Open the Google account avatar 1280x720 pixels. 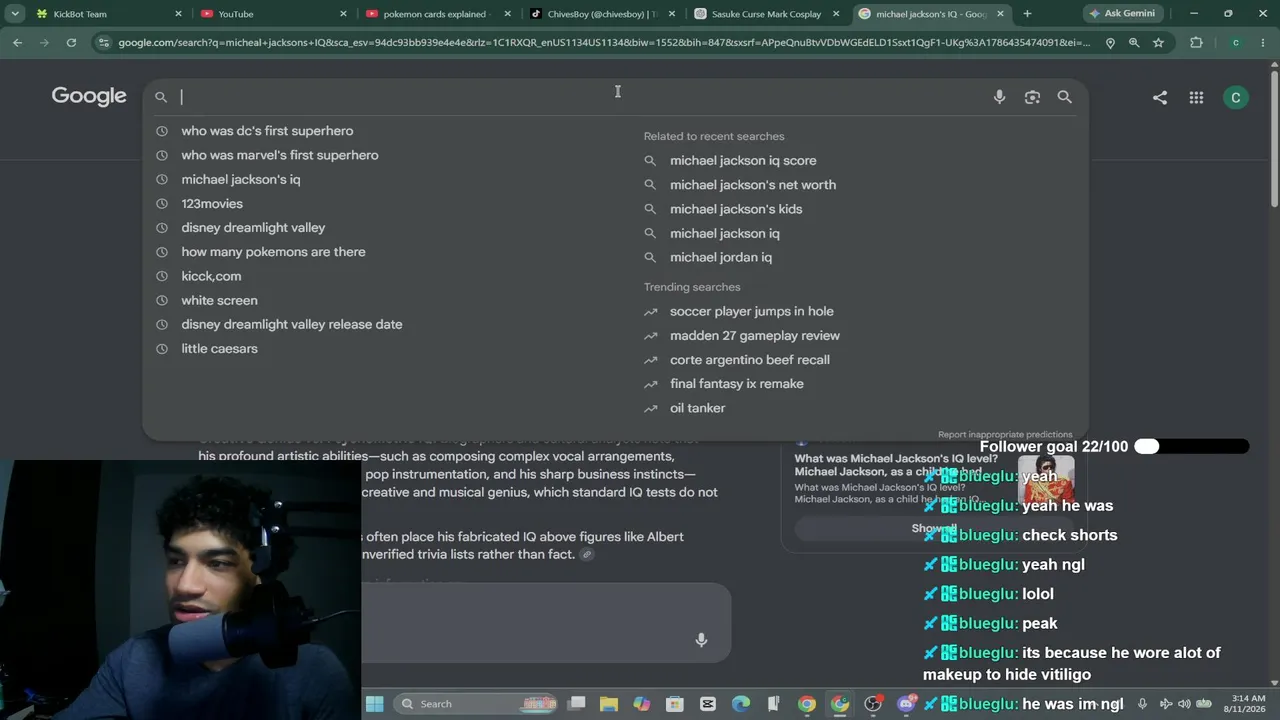coord(1236,97)
